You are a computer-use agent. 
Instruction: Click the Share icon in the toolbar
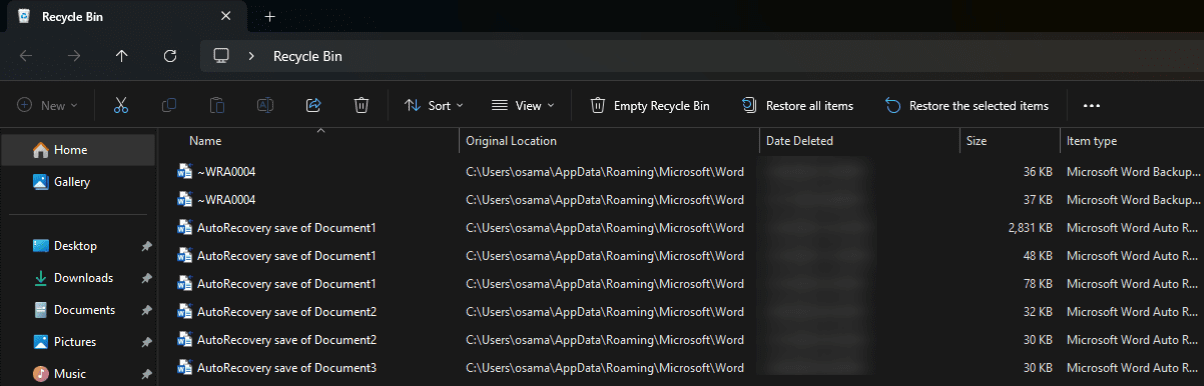pyautogui.click(x=313, y=105)
